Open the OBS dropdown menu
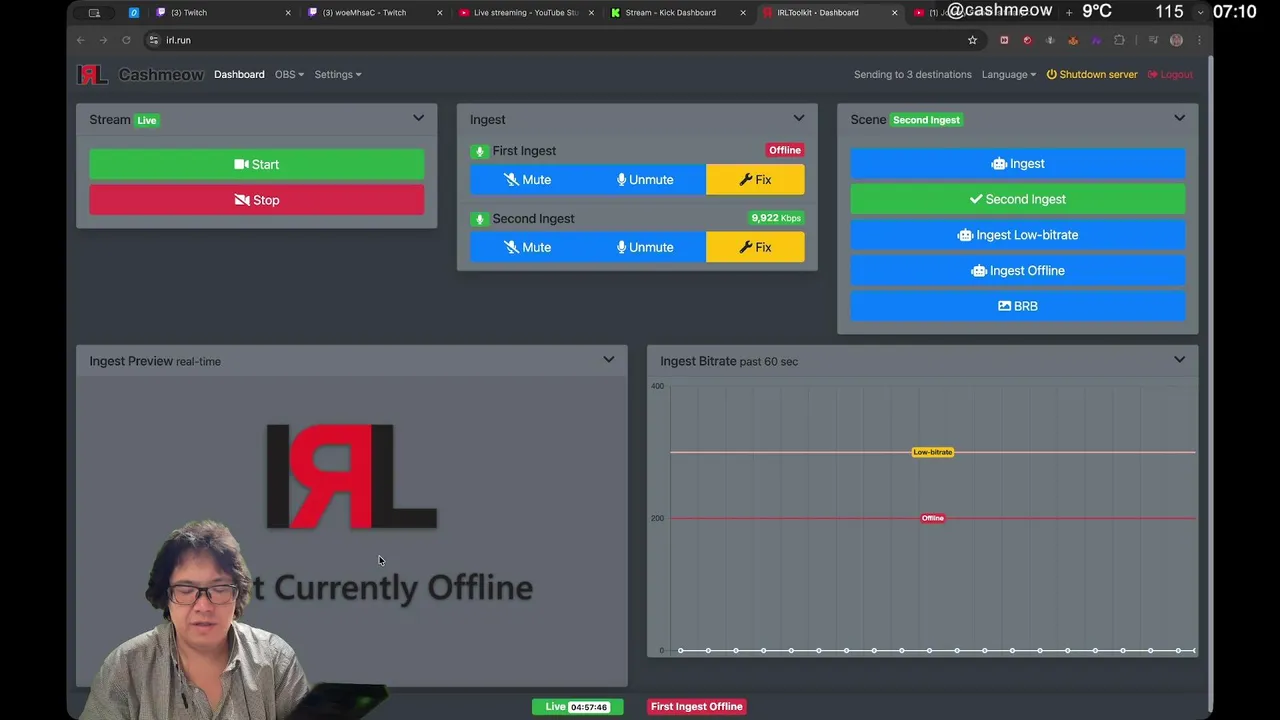 (x=289, y=75)
